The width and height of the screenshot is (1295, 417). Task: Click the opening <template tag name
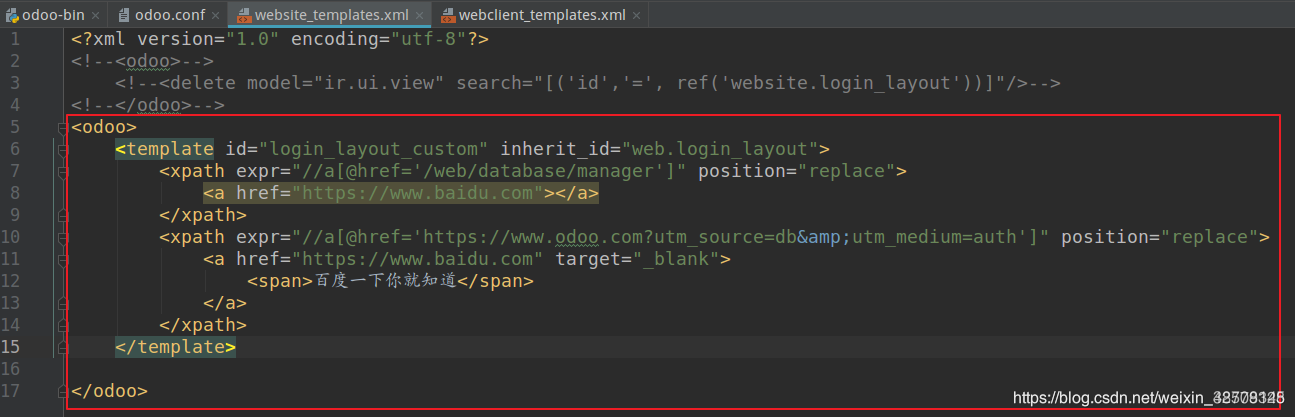(x=165, y=149)
